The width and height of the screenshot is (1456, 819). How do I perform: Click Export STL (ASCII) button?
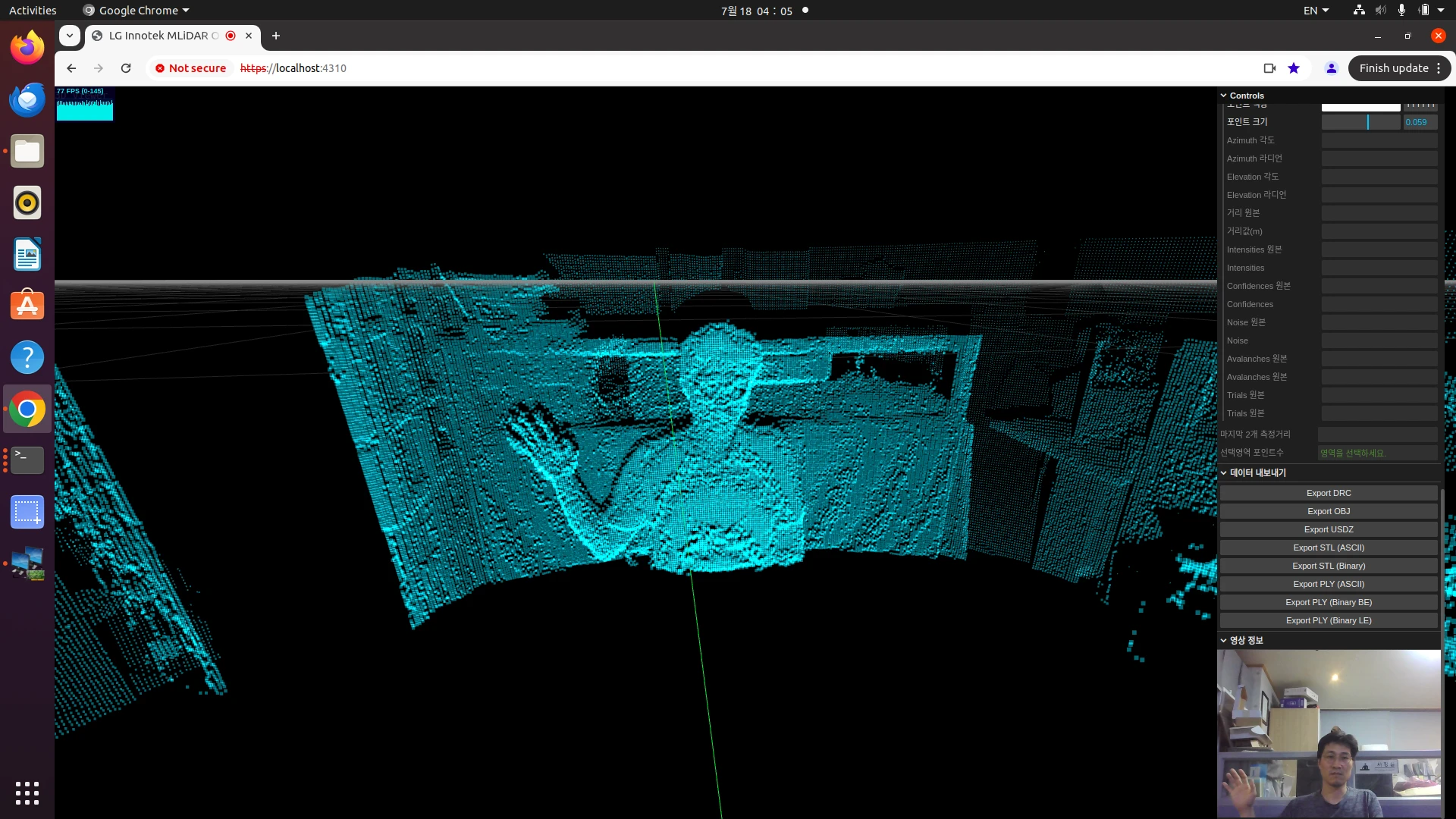point(1329,548)
